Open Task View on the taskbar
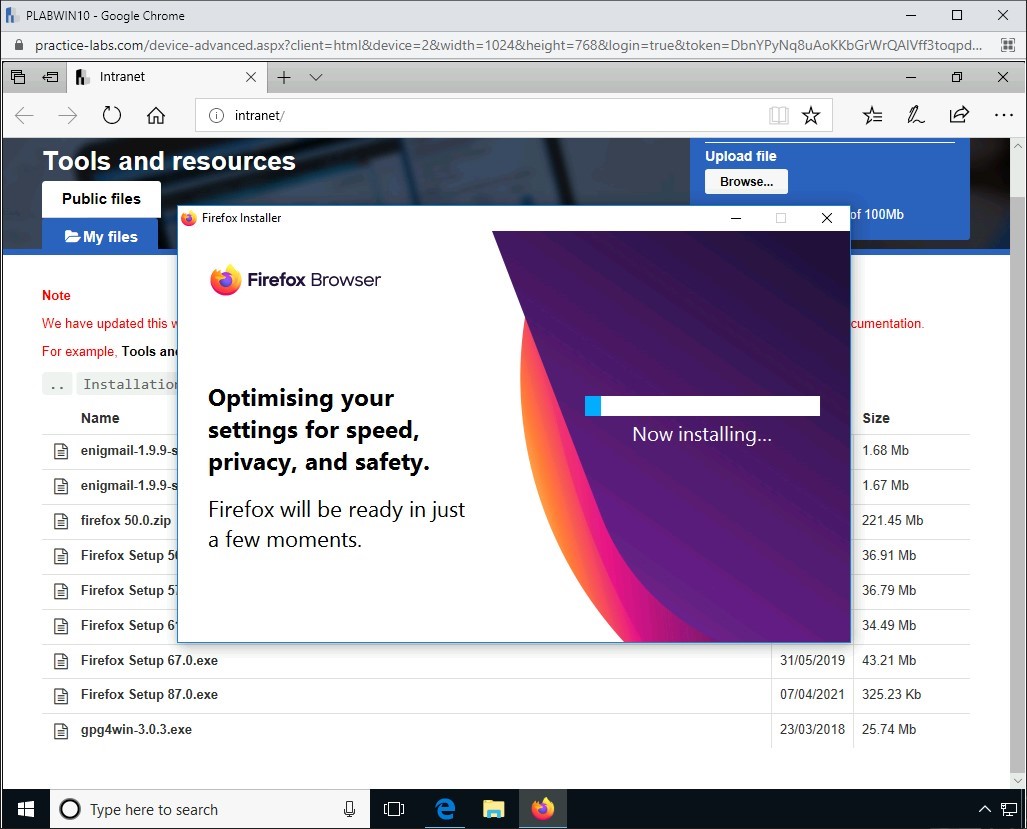 click(394, 809)
